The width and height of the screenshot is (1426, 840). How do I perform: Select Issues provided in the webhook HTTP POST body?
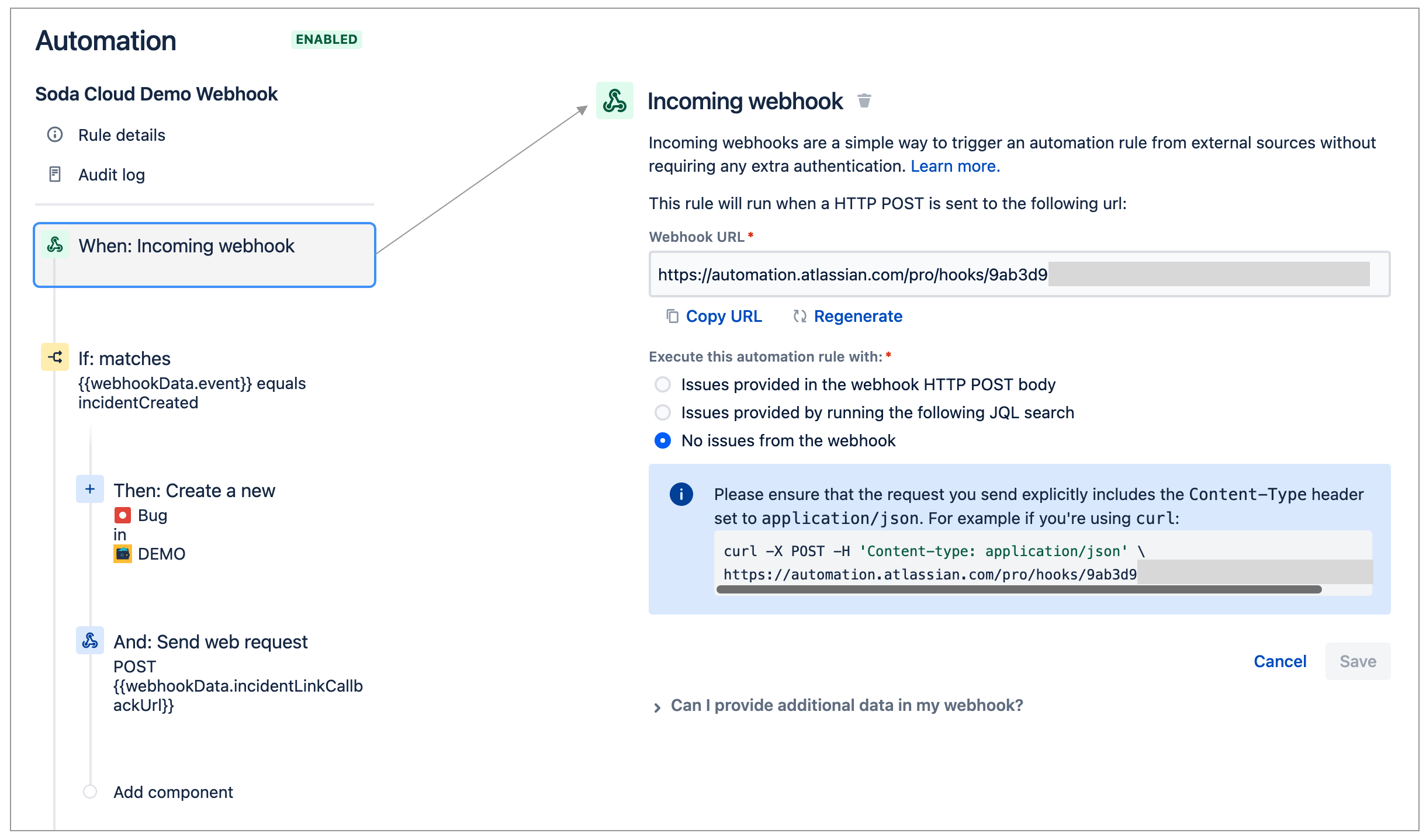click(663, 384)
